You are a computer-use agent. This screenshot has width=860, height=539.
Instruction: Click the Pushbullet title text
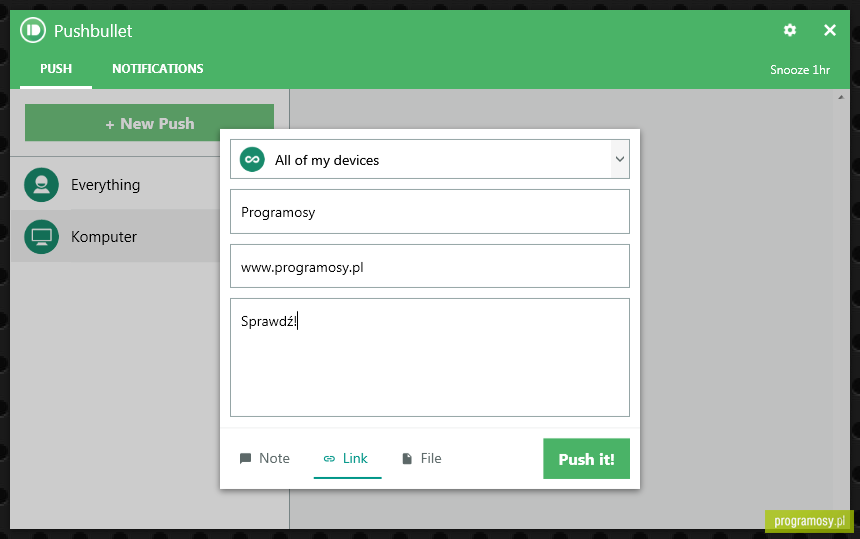click(93, 31)
